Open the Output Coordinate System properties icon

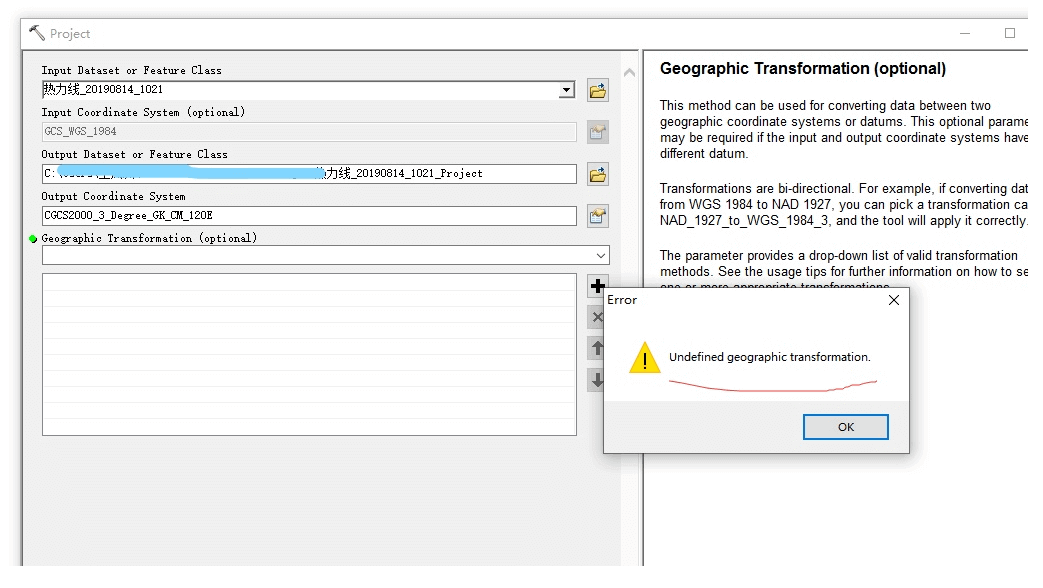[598, 216]
